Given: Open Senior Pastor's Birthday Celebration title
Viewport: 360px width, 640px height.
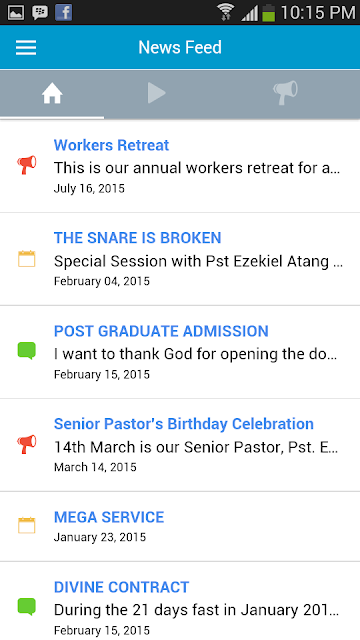Looking at the screenshot, I should point(184,424).
